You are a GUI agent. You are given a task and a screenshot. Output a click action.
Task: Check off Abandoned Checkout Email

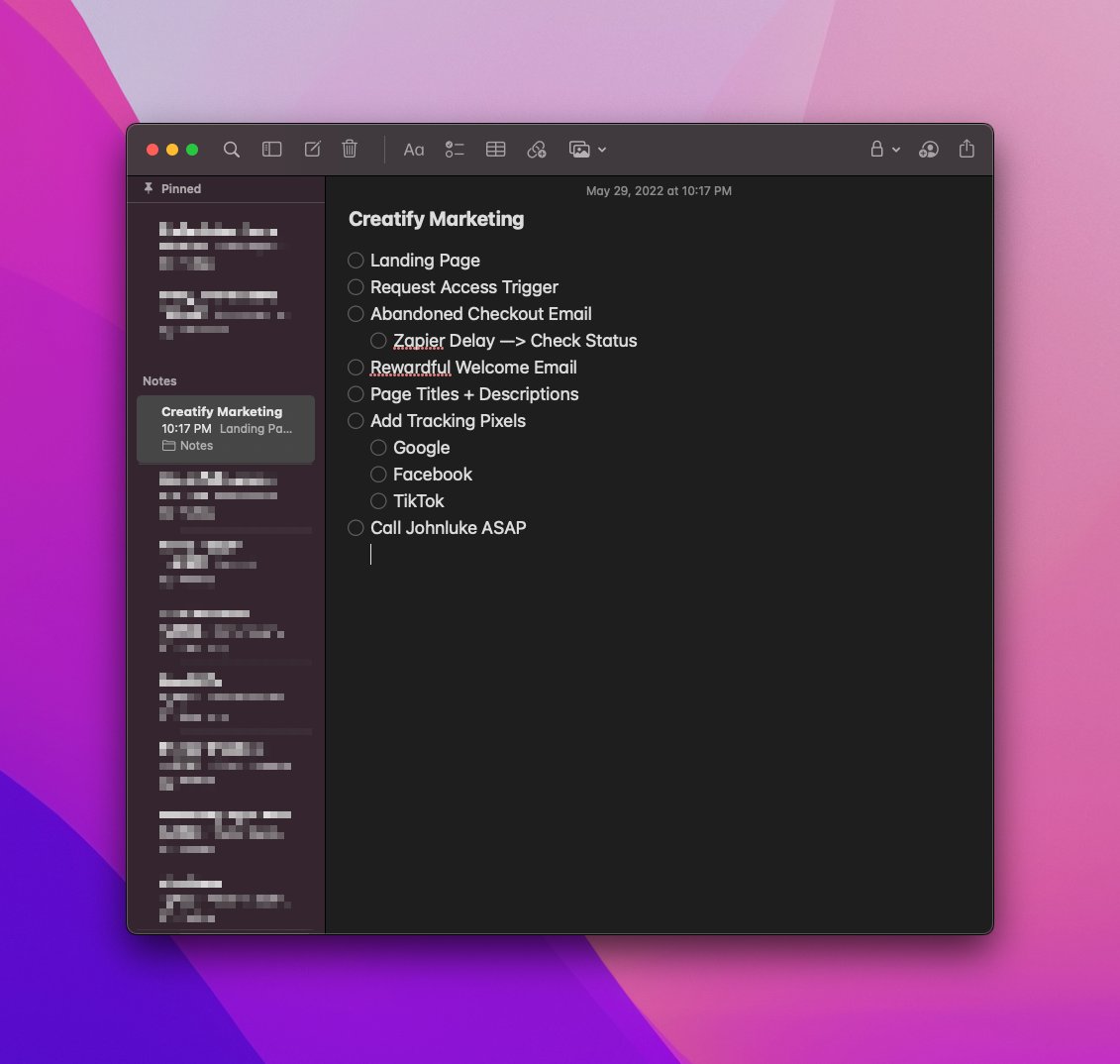(x=356, y=314)
